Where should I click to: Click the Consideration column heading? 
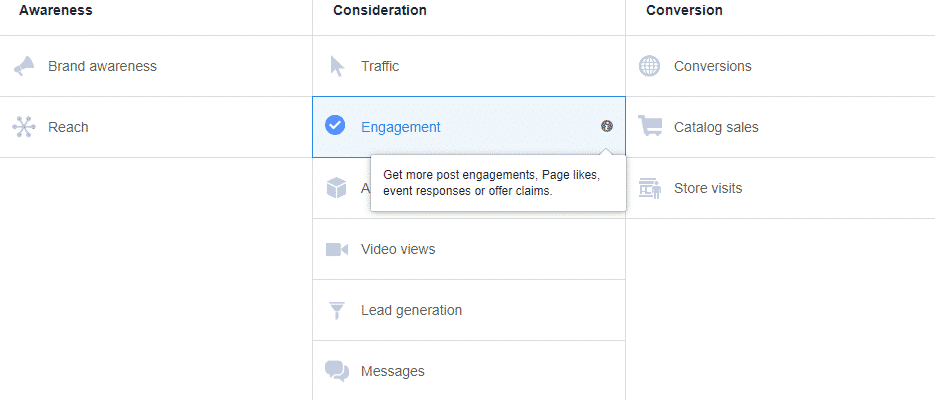pyautogui.click(x=380, y=10)
